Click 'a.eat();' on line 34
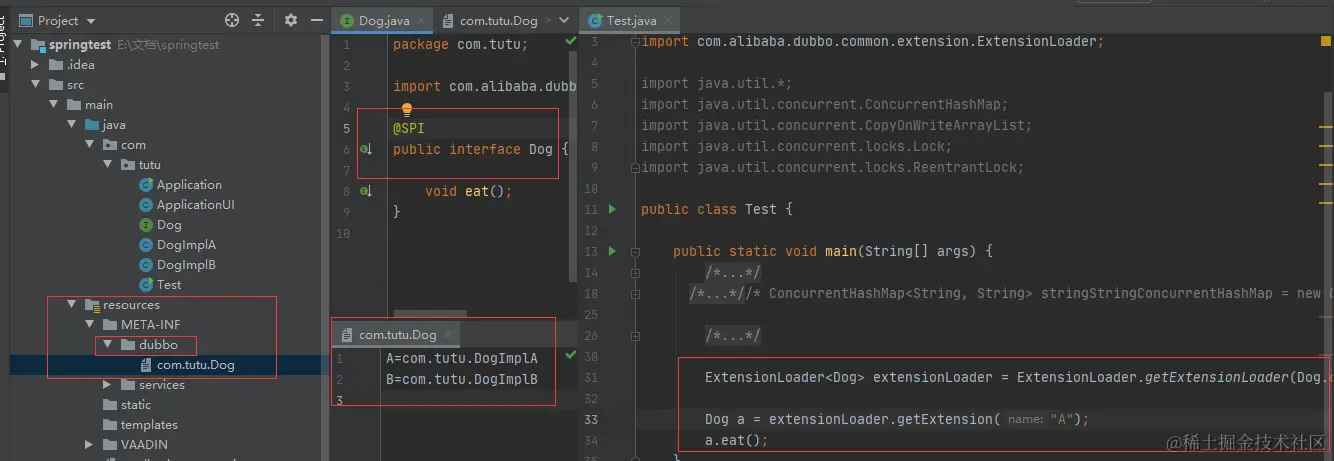 coord(736,440)
